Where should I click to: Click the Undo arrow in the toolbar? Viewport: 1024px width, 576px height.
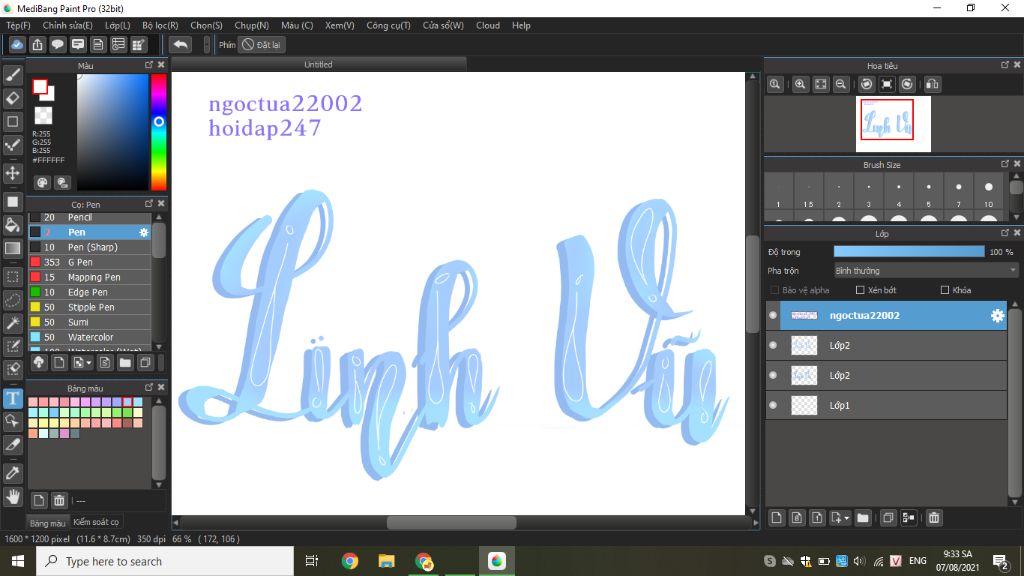click(180, 44)
